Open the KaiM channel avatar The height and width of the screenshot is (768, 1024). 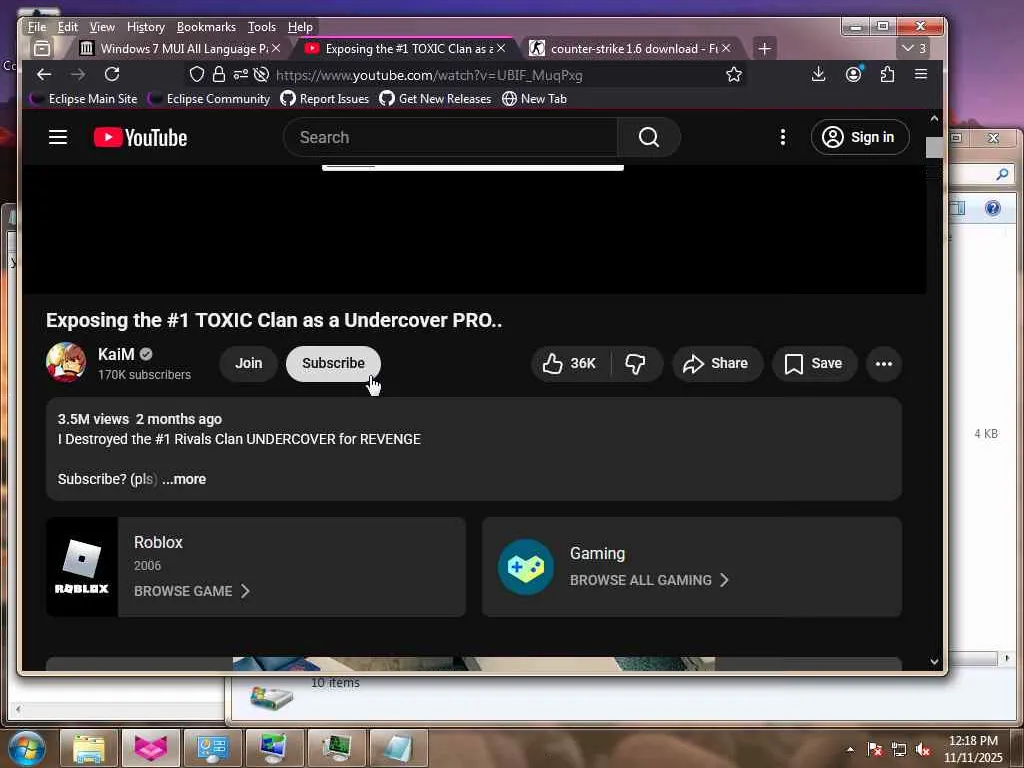(x=66, y=362)
